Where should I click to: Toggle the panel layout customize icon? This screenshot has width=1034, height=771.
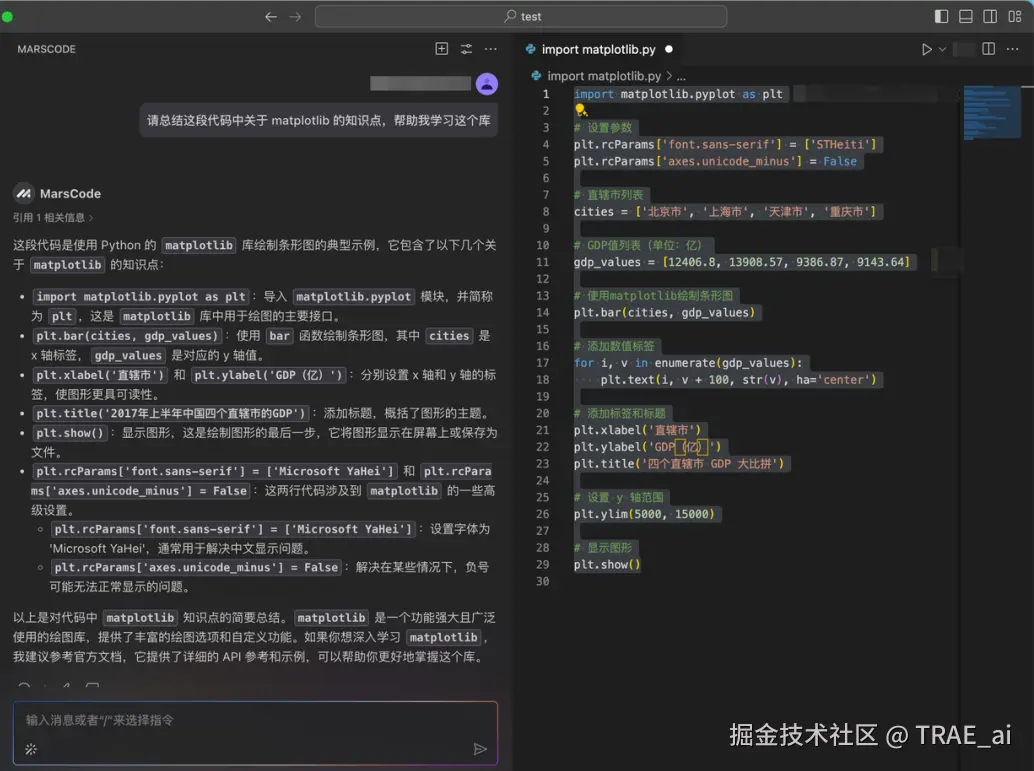pyautogui.click(x=1016, y=16)
